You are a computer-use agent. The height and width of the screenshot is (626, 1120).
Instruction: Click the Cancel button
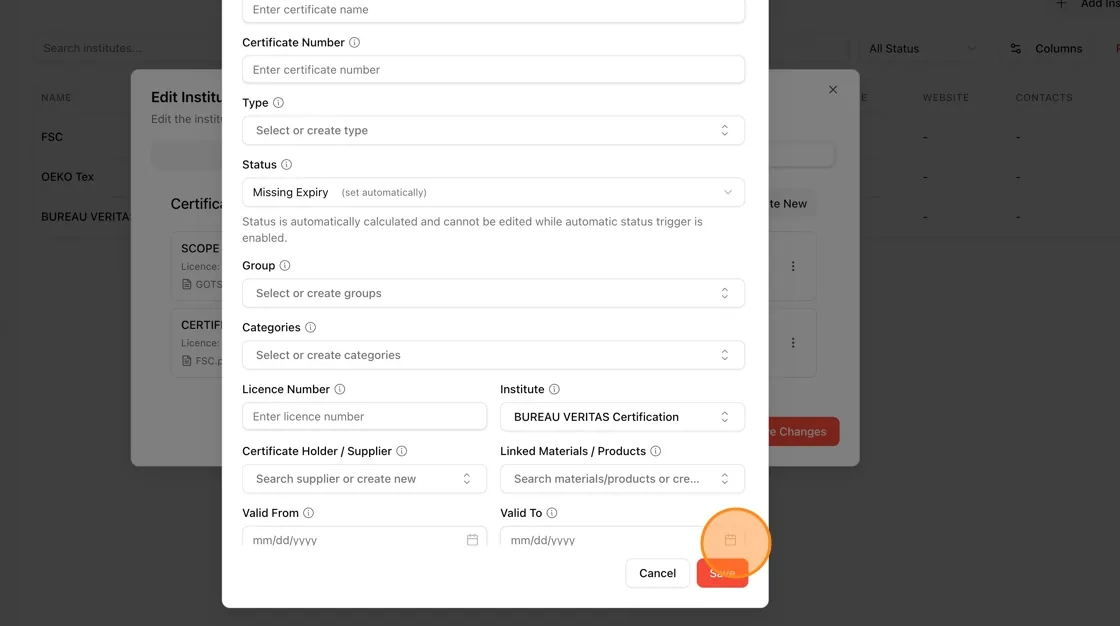(x=657, y=573)
